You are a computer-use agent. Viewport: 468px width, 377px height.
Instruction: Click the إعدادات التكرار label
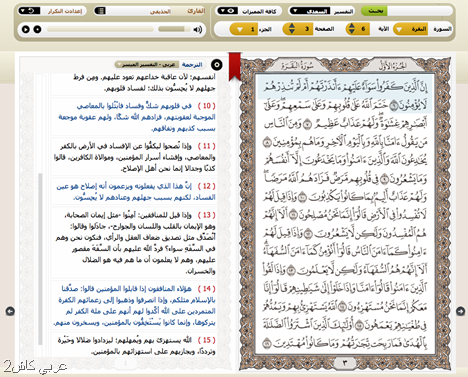[65, 11]
